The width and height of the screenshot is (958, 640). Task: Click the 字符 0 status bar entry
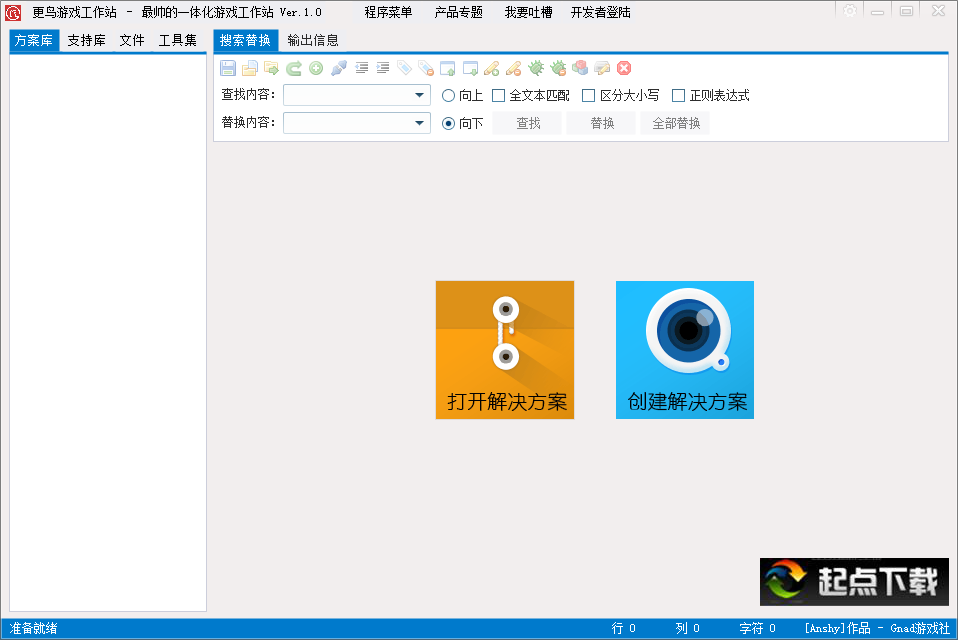pyautogui.click(x=758, y=628)
